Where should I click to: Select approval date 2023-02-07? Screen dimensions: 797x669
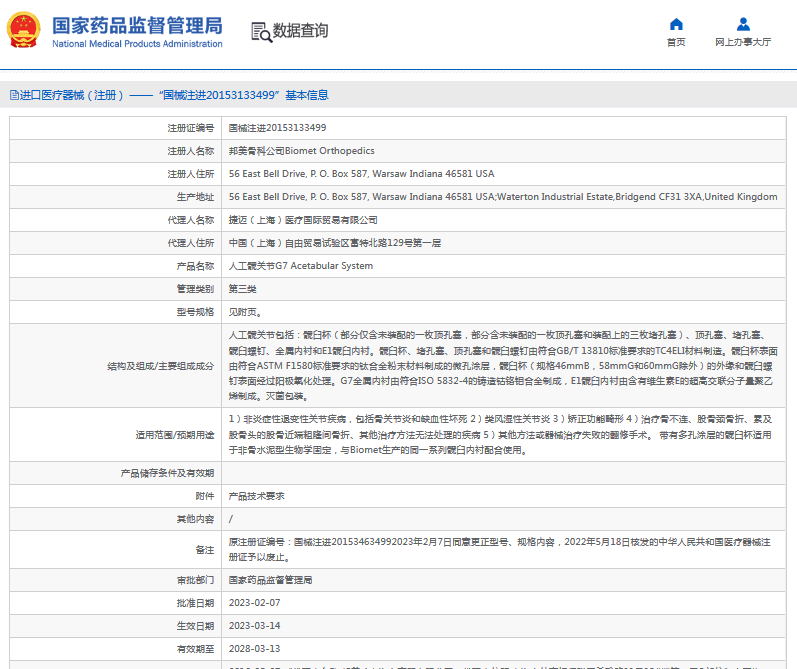tap(255, 603)
